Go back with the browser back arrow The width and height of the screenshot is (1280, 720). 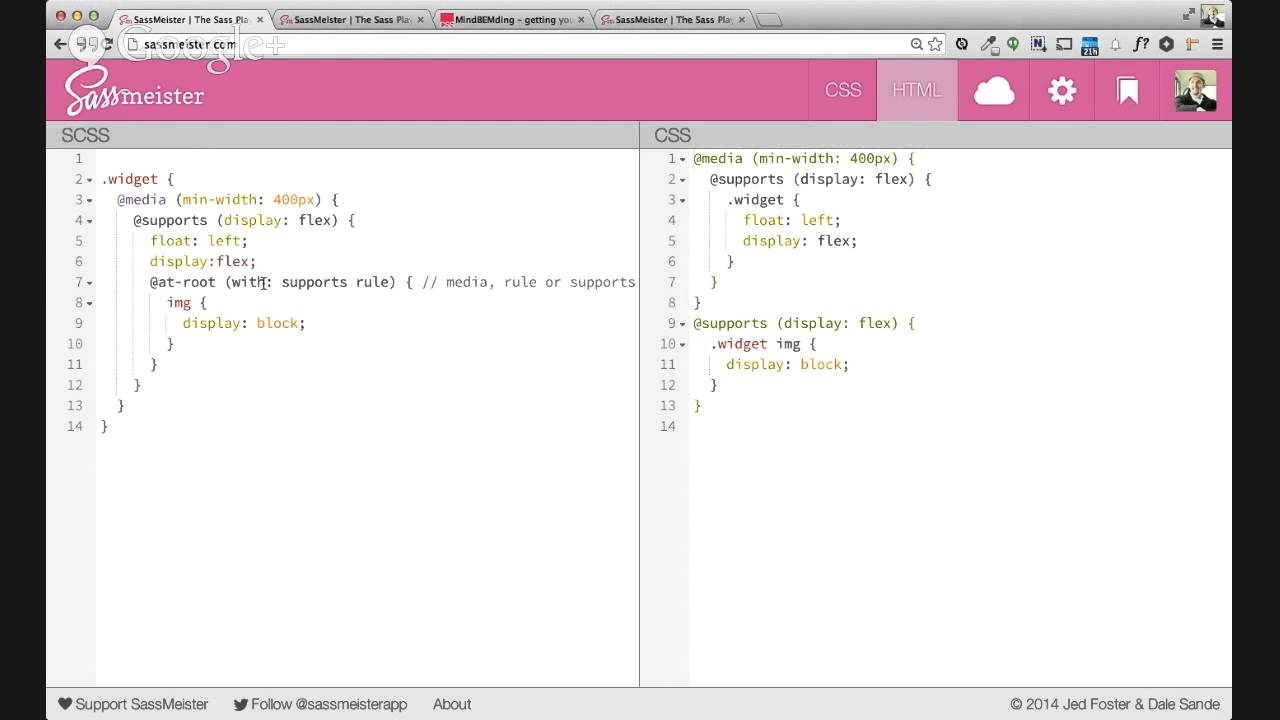(x=60, y=44)
